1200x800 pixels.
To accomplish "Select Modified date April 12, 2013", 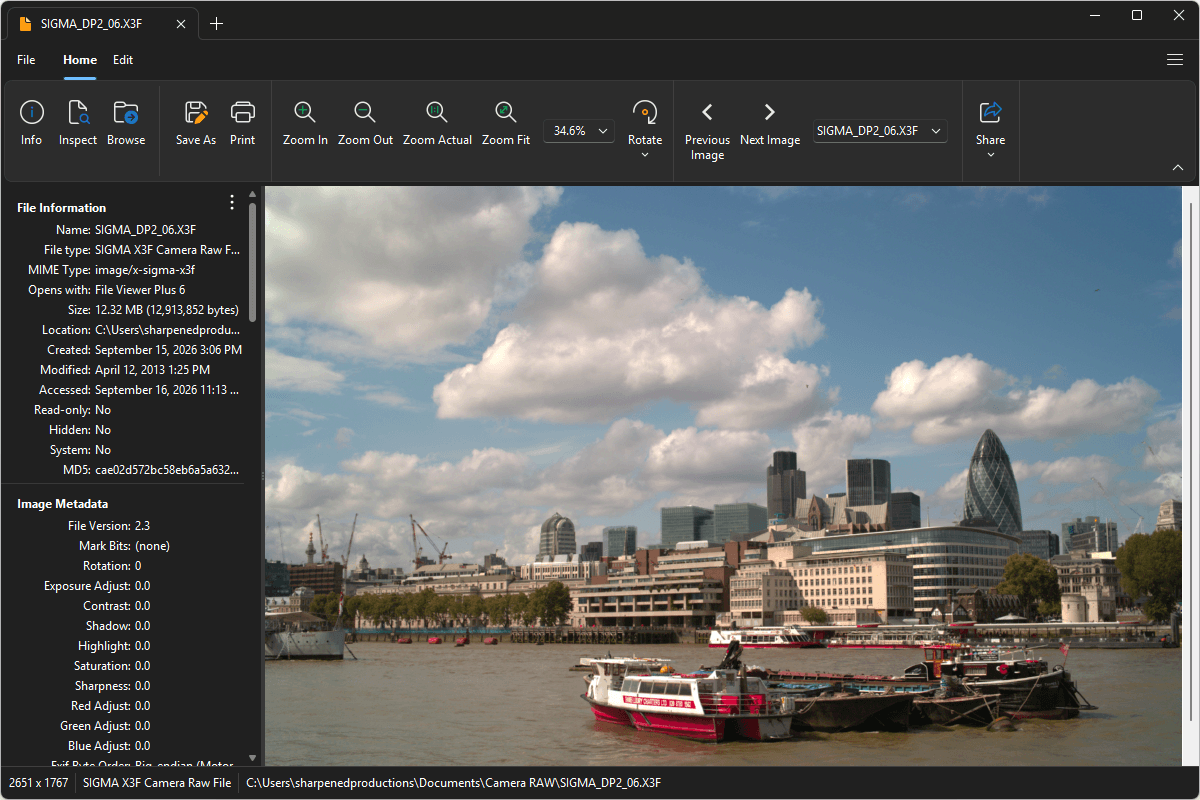I will point(152,370).
